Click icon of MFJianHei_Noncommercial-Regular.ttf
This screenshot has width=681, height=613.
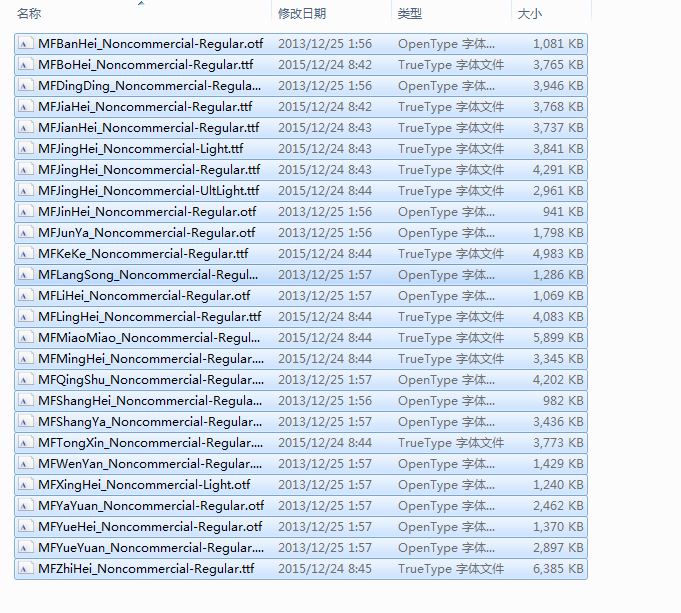[x=26, y=128]
